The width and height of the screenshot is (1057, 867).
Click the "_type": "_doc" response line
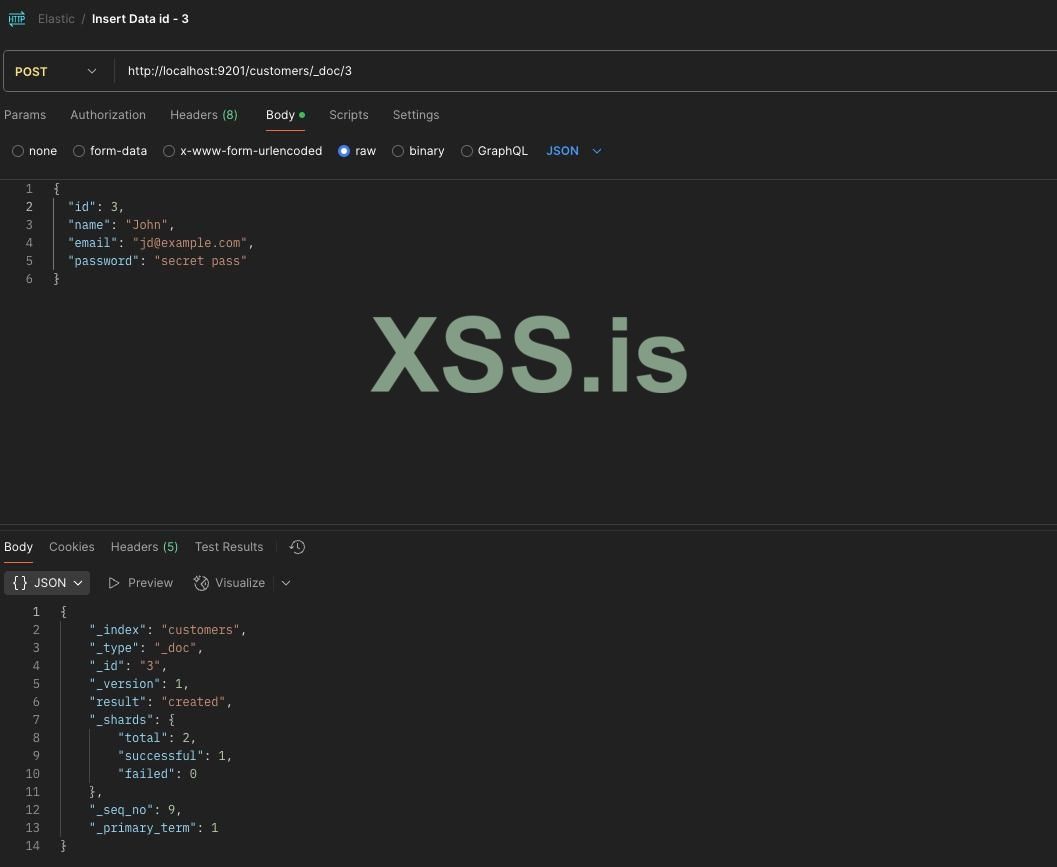tap(146, 648)
